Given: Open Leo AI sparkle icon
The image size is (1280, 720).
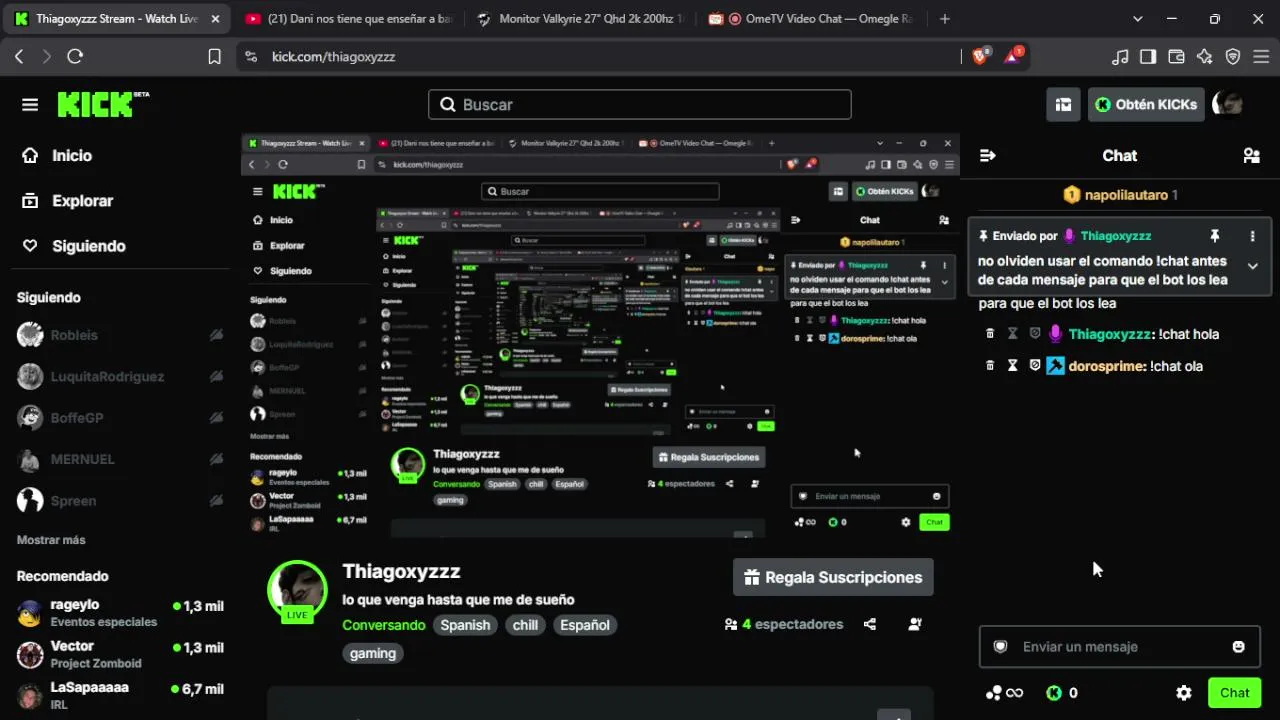Looking at the screenshot, I should 1205,57.
